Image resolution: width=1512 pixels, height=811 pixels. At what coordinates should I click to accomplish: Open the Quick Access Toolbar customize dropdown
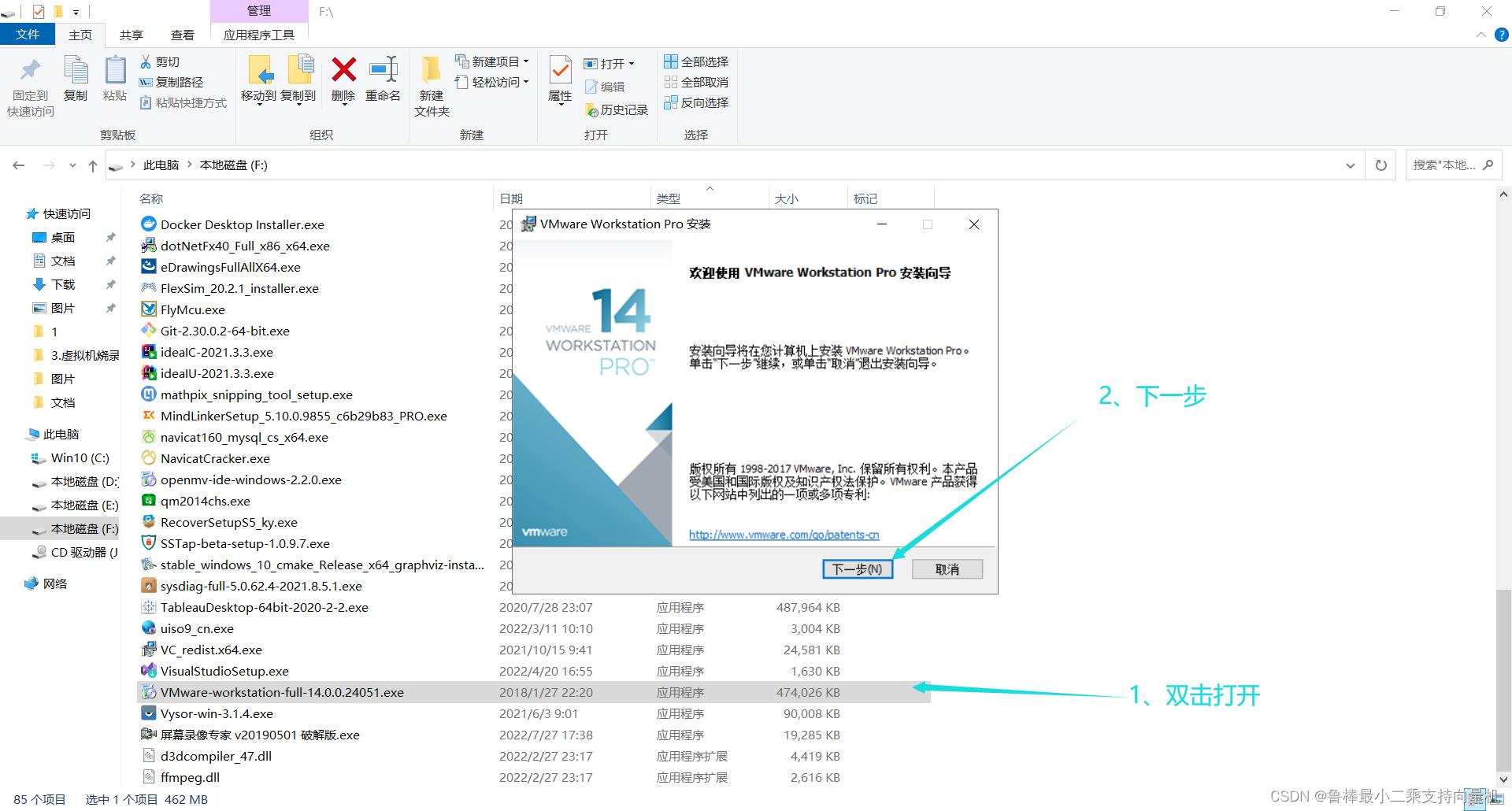coord(76,12)
